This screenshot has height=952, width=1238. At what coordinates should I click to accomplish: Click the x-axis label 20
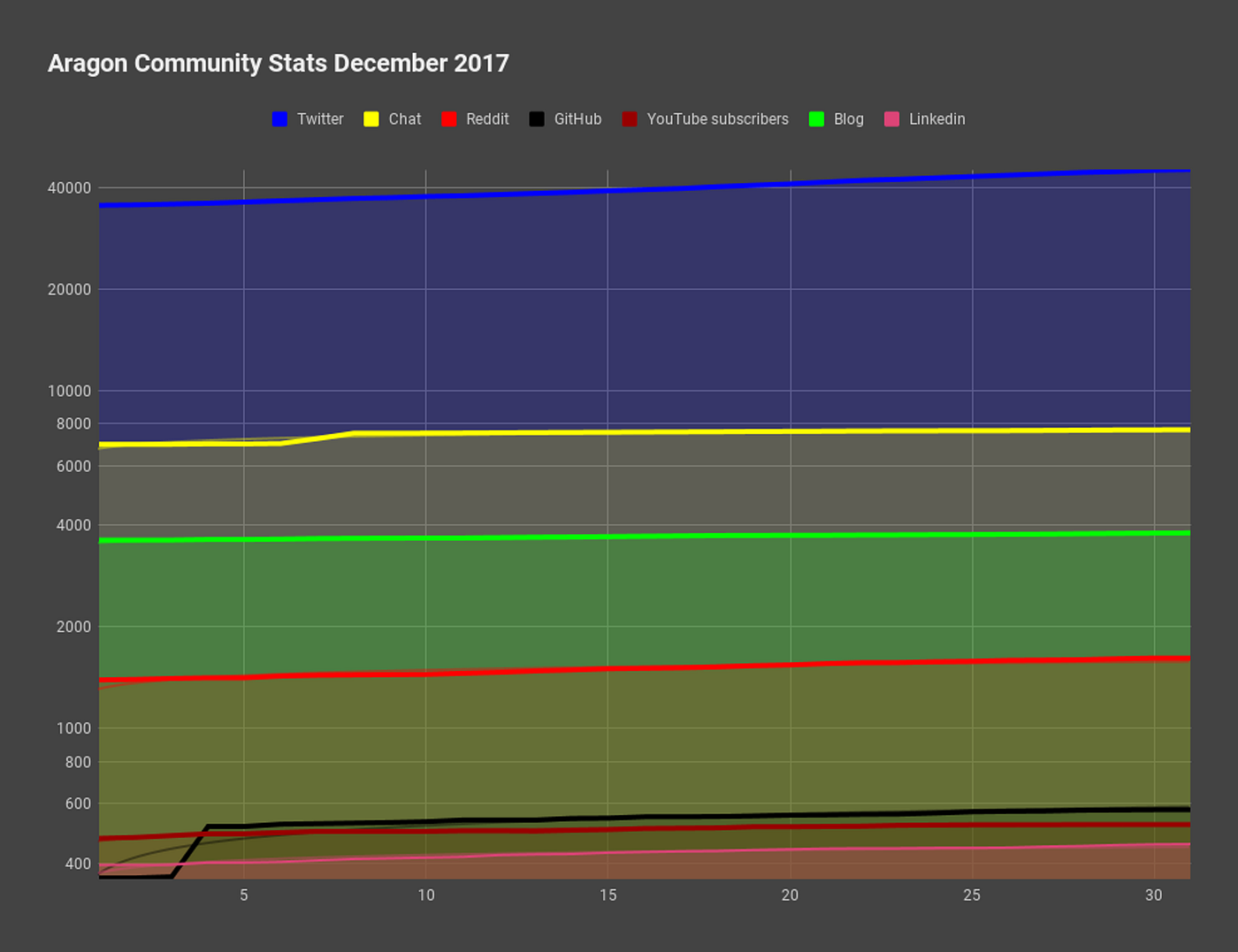tap(790, 895)
